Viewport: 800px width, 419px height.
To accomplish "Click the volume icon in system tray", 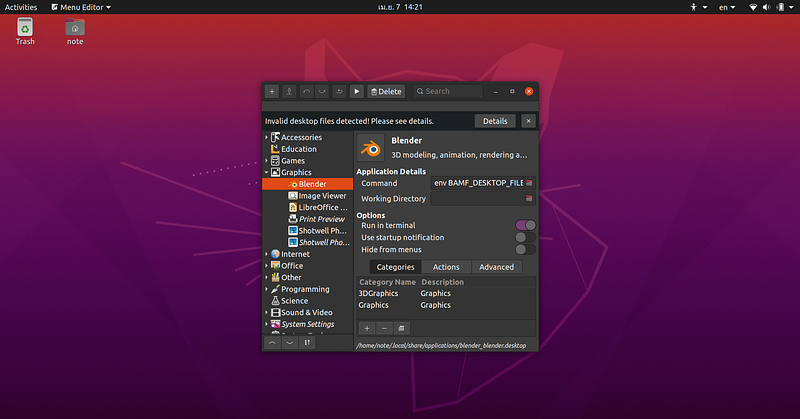I will coord(766,7).
